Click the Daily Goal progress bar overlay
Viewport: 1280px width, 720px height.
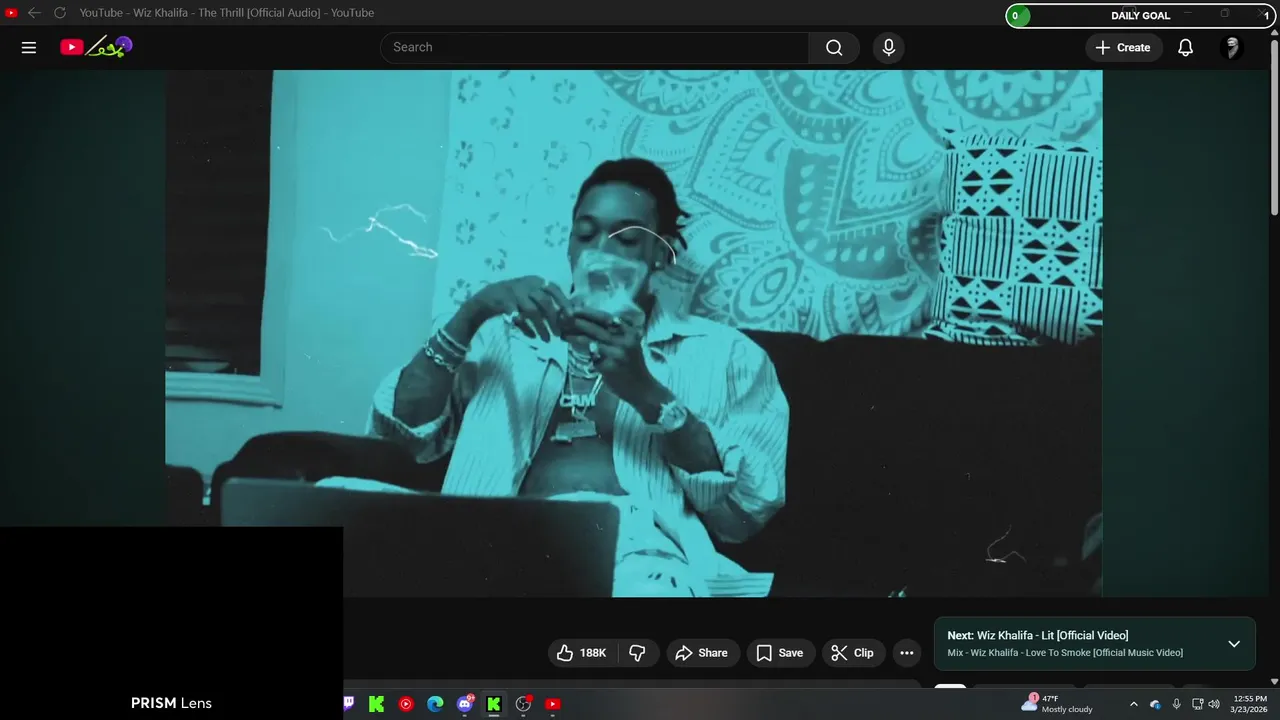(1139, 15)
